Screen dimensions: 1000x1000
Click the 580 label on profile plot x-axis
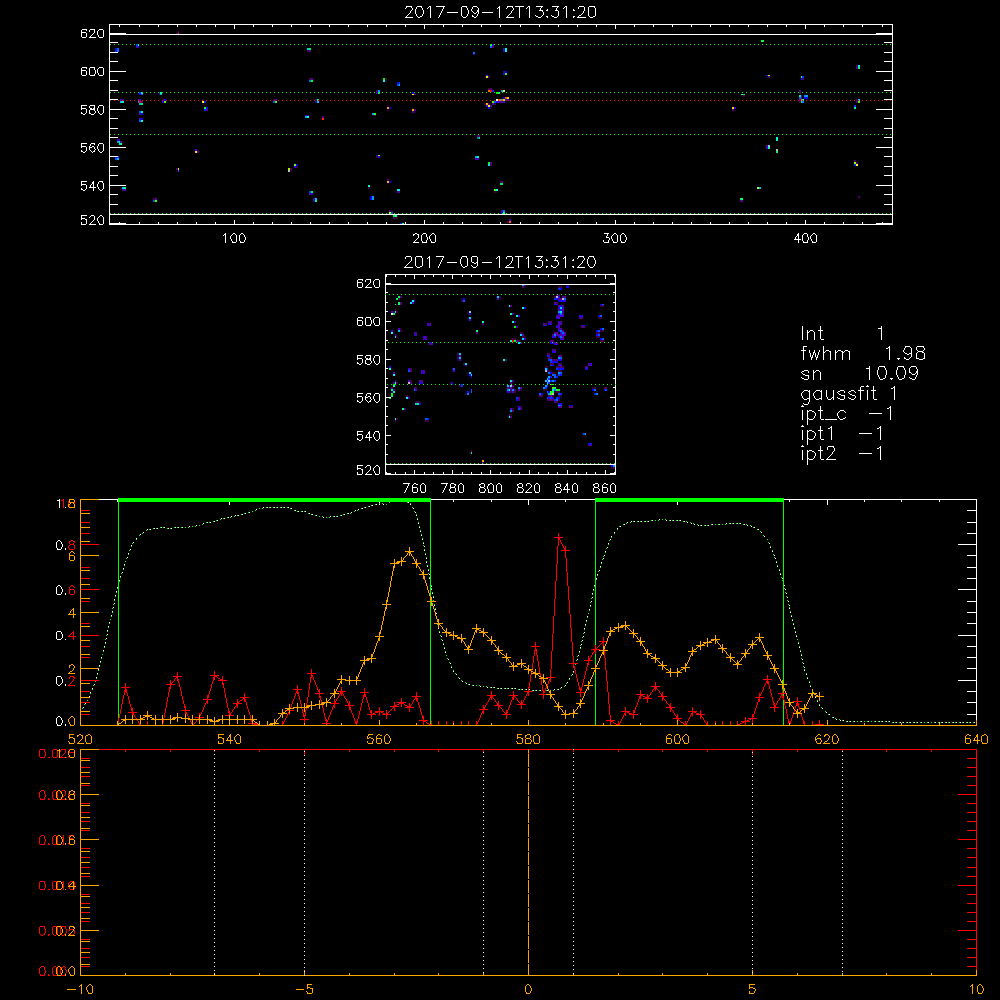coord(528,739)
